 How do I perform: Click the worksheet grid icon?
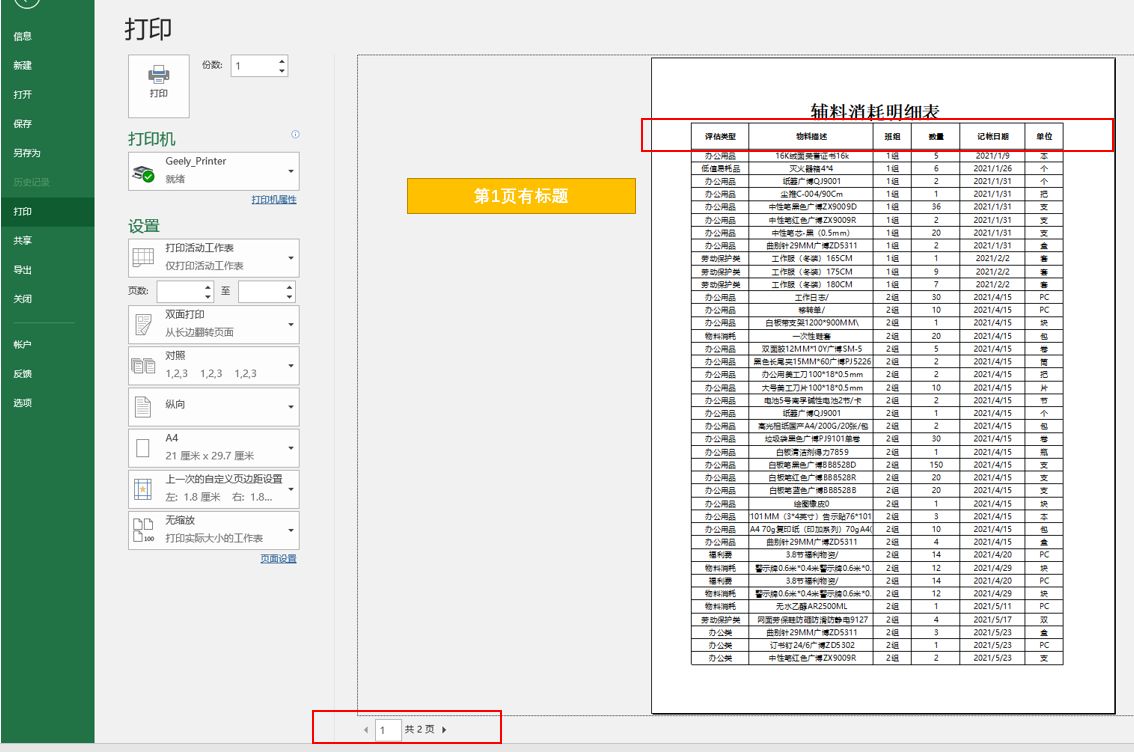pyautogui.click(x=143, y=257)
